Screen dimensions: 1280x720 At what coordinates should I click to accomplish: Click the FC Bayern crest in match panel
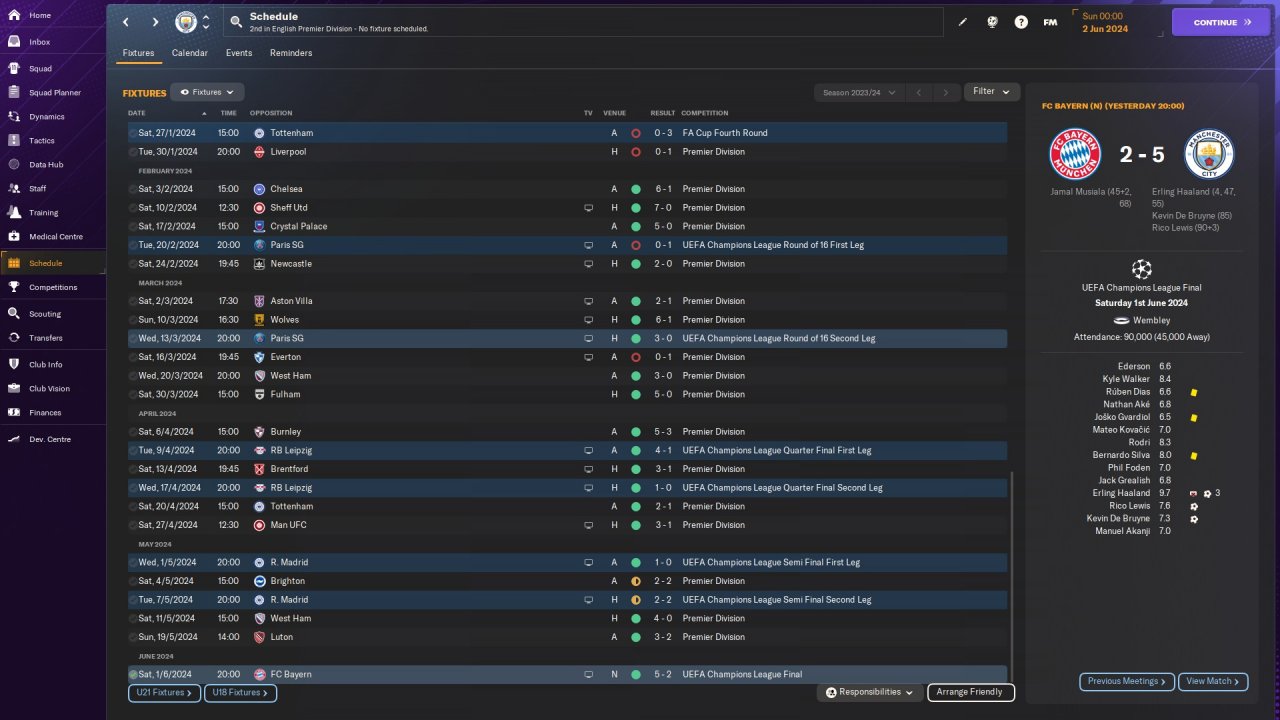pos(1074,154)
